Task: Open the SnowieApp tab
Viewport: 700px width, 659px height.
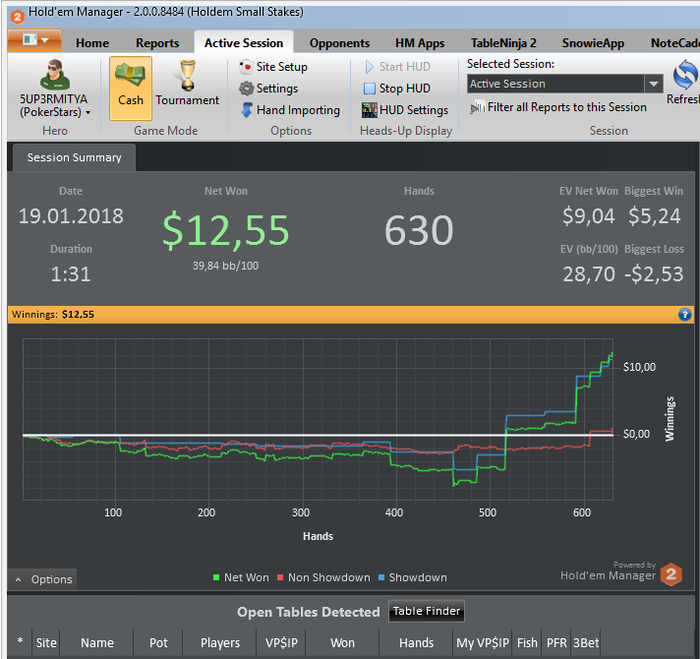Action: 593,43
